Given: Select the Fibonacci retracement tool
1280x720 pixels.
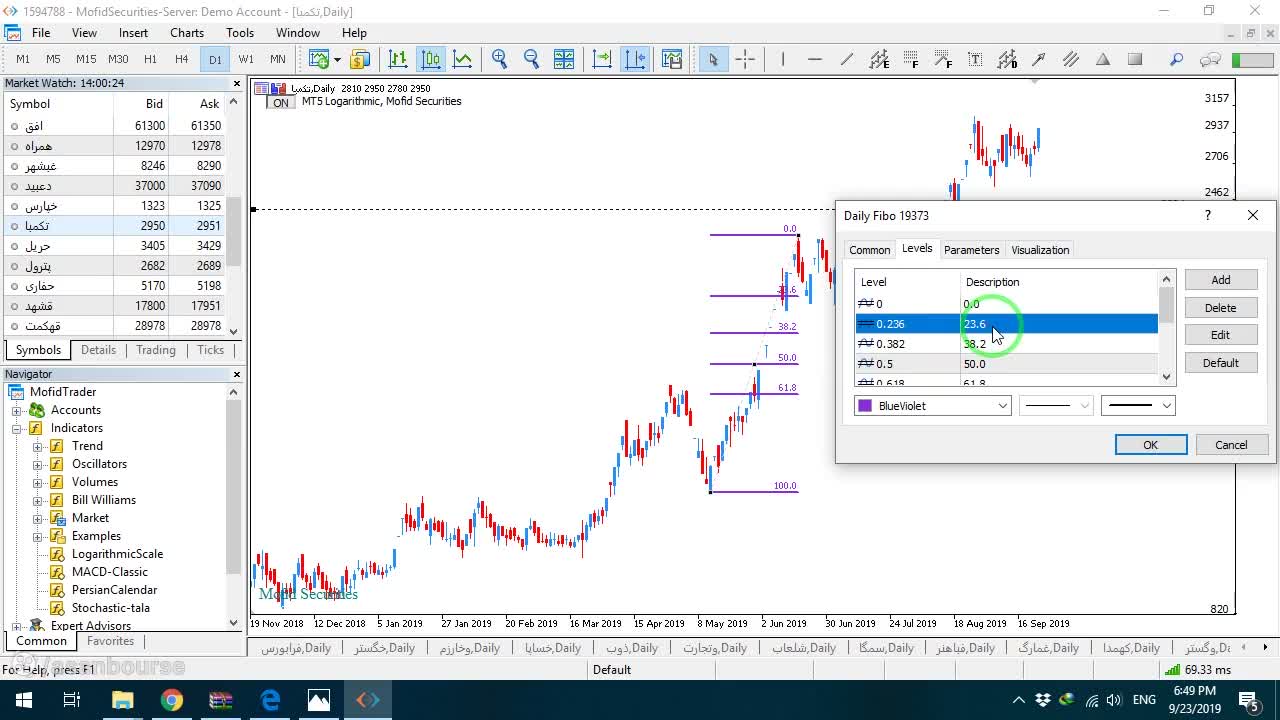Looking at the screenshot, I should [x=911, y=59].
